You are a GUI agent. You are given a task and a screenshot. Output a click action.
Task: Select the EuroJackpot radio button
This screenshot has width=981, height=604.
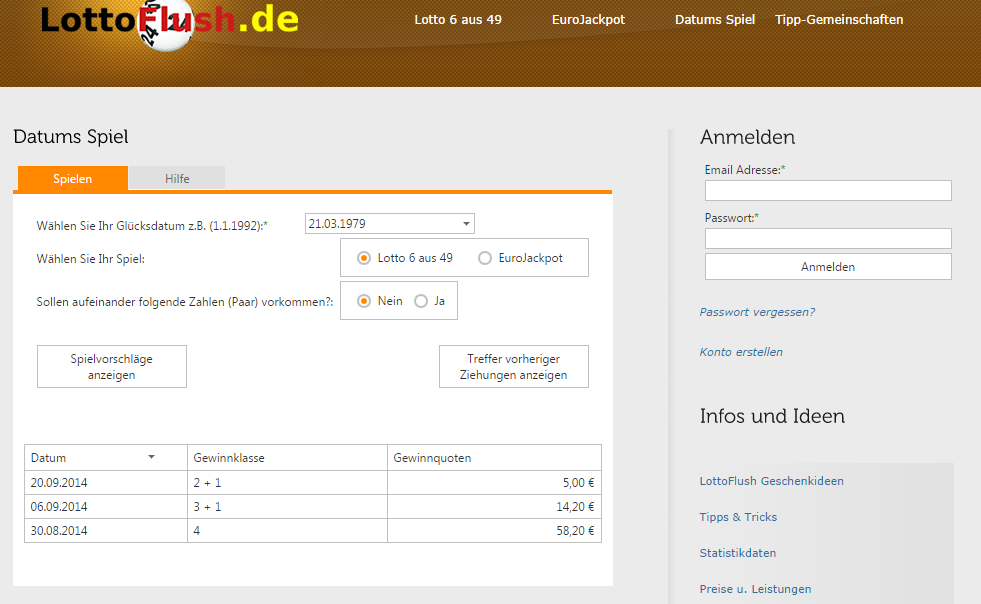click(x=485, y=258)
